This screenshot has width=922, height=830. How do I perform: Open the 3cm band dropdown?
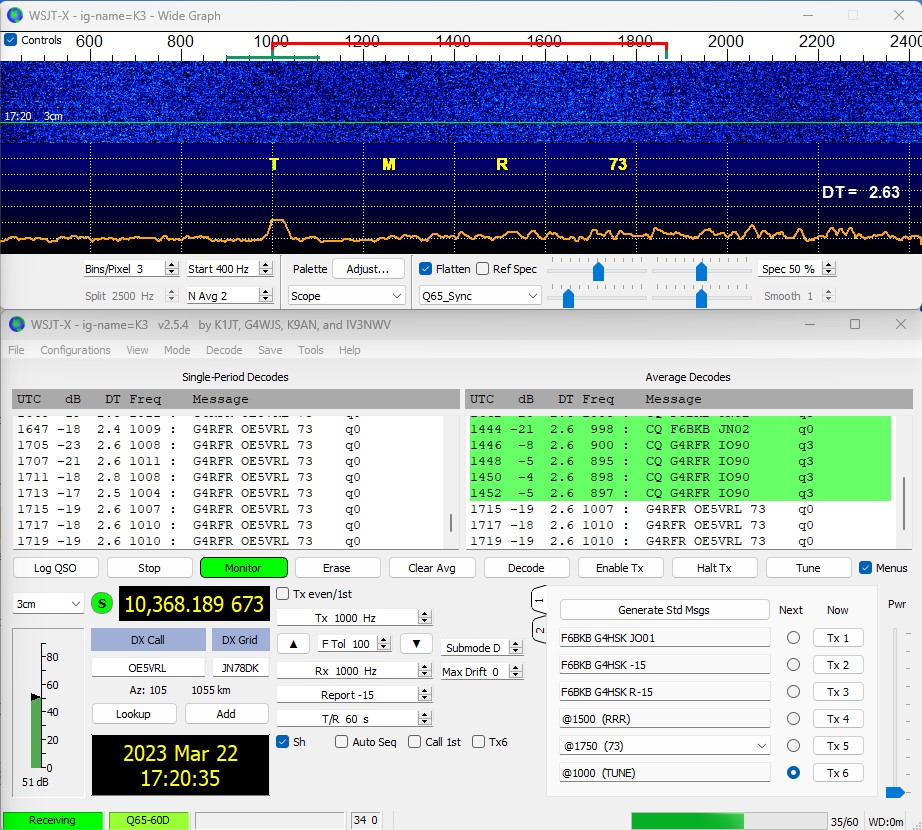point(48,604)
